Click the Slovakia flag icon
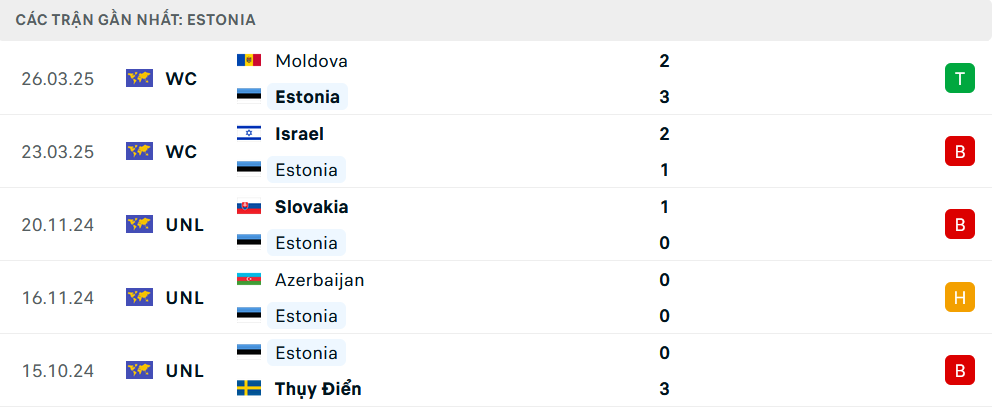Screen dimensions: 992x408 point(249,207)
